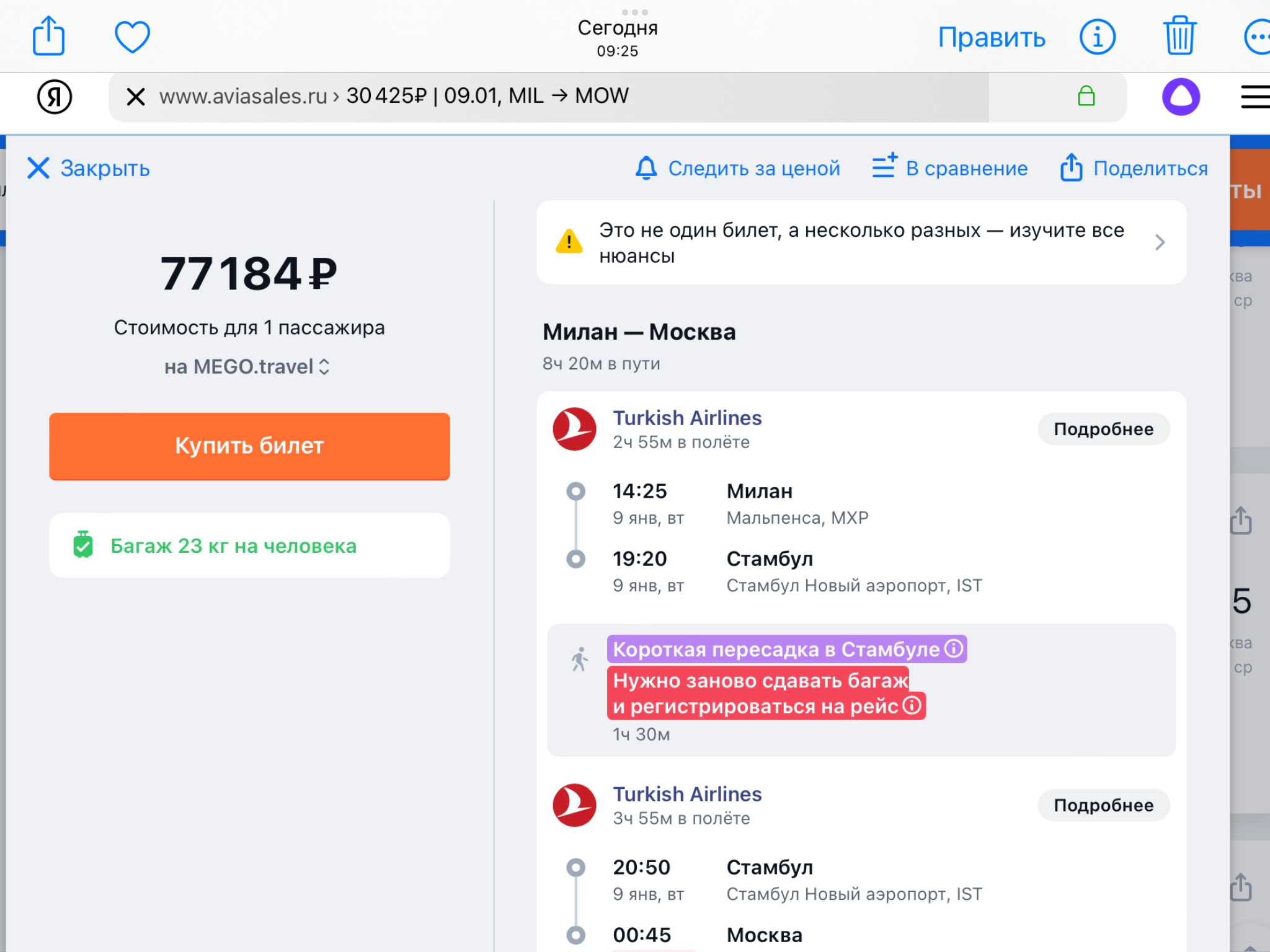This screenshot has width=1270, height=952.
Task: Tap the aviasales.ru address field
Action: 617,97
